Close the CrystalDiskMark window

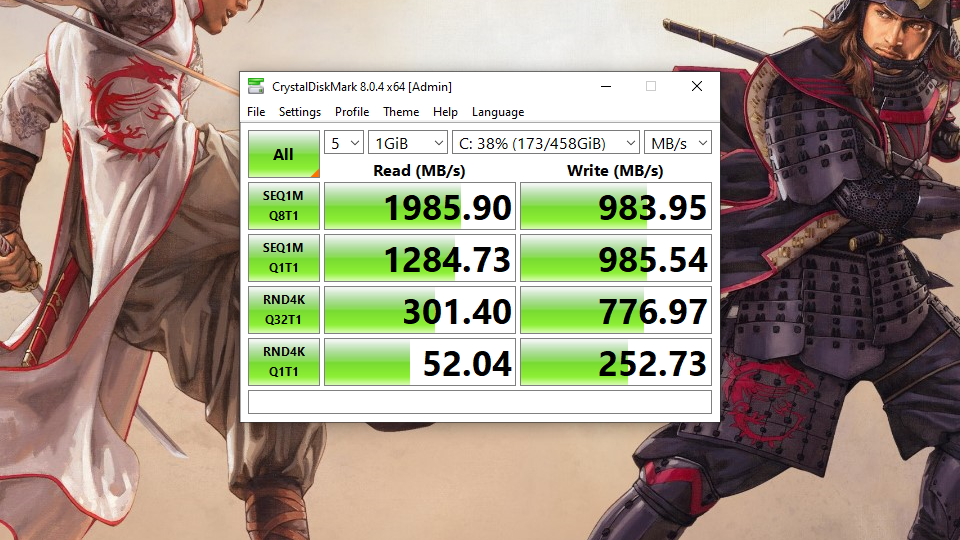pos(697,86)
